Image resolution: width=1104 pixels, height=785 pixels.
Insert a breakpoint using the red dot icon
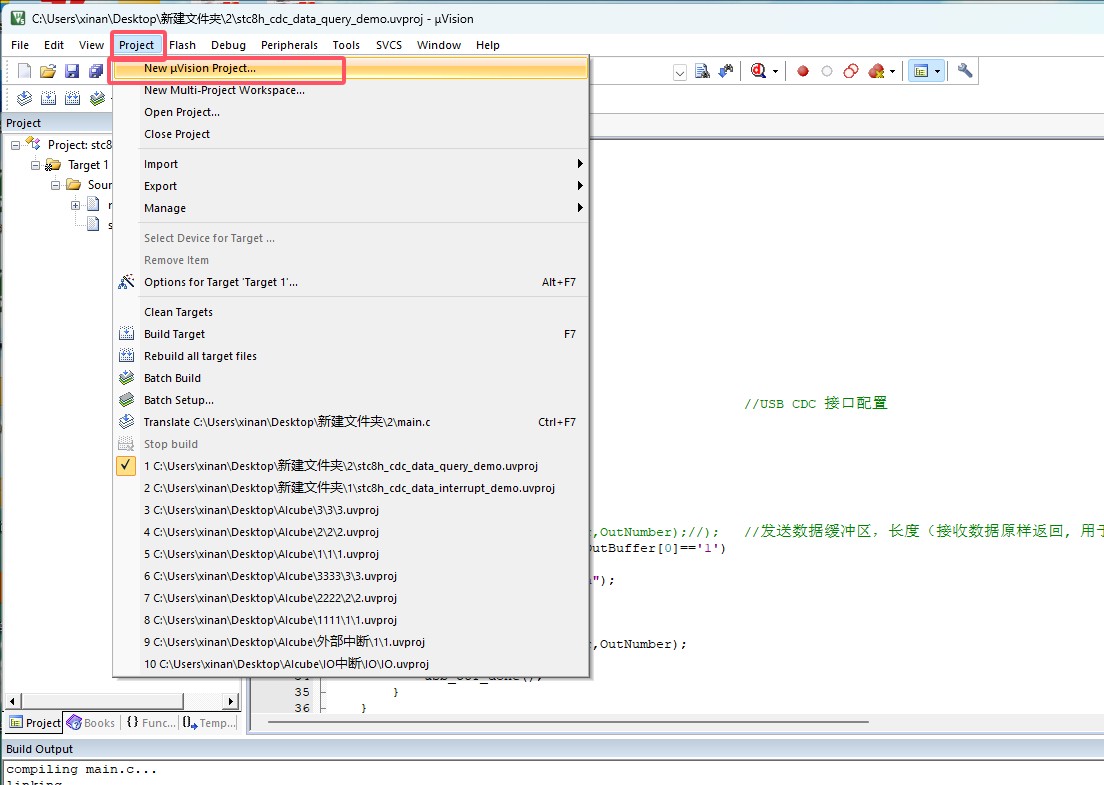(802, 71)
